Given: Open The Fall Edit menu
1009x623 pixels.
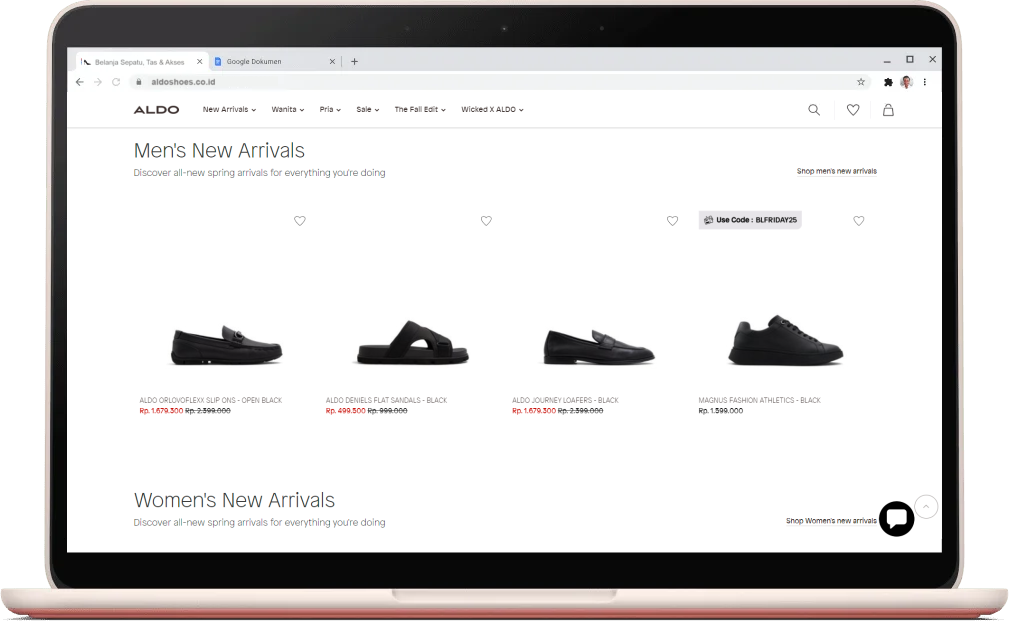Looking at the screenshot, I should click(x=420, y=110).
